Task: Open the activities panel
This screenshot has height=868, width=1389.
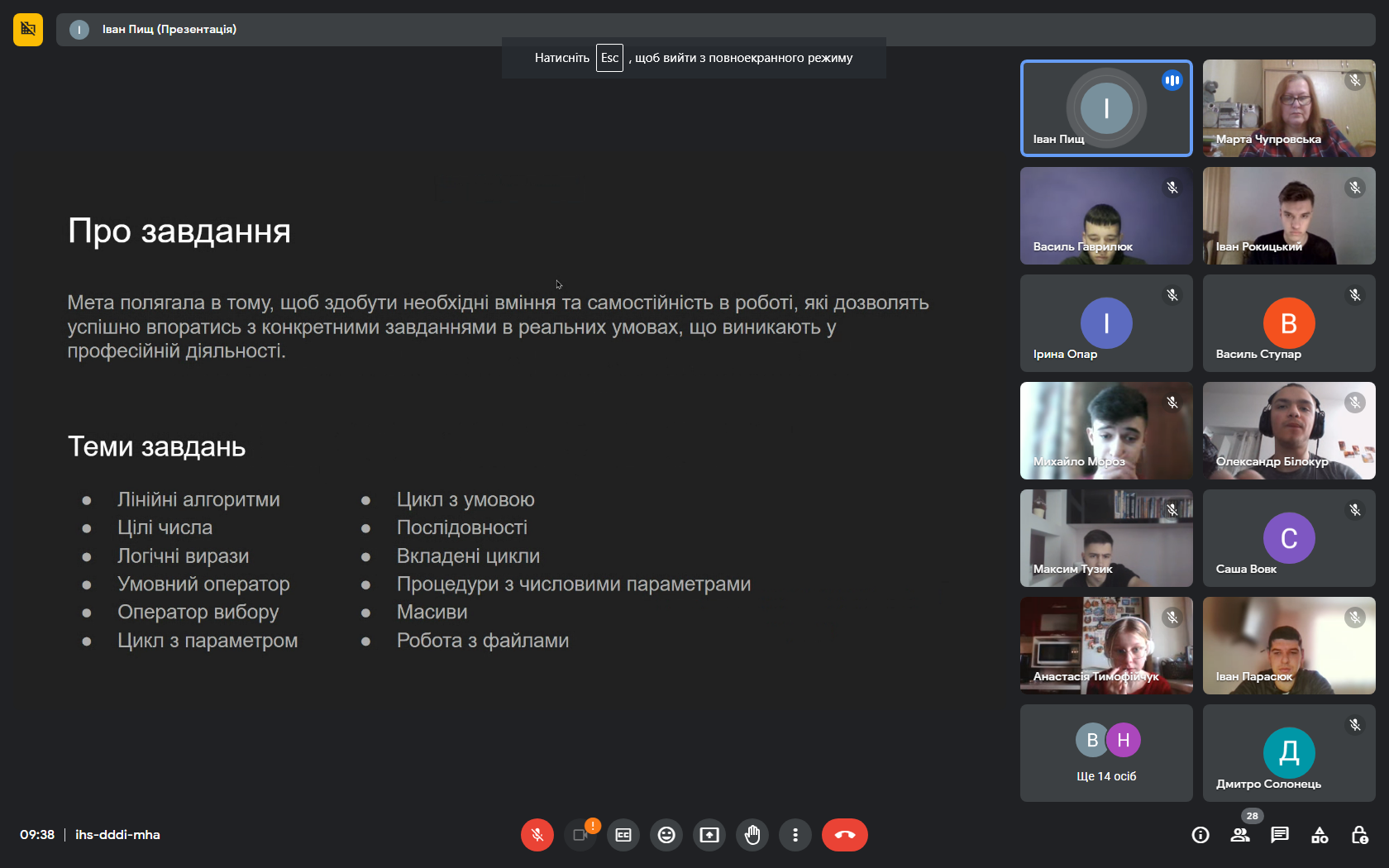Action: [x=1320, y=835]
